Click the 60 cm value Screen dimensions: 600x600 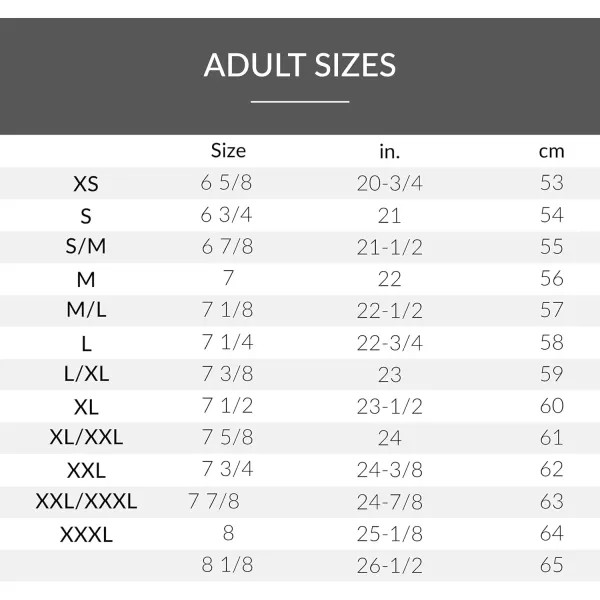coord(552,406)
